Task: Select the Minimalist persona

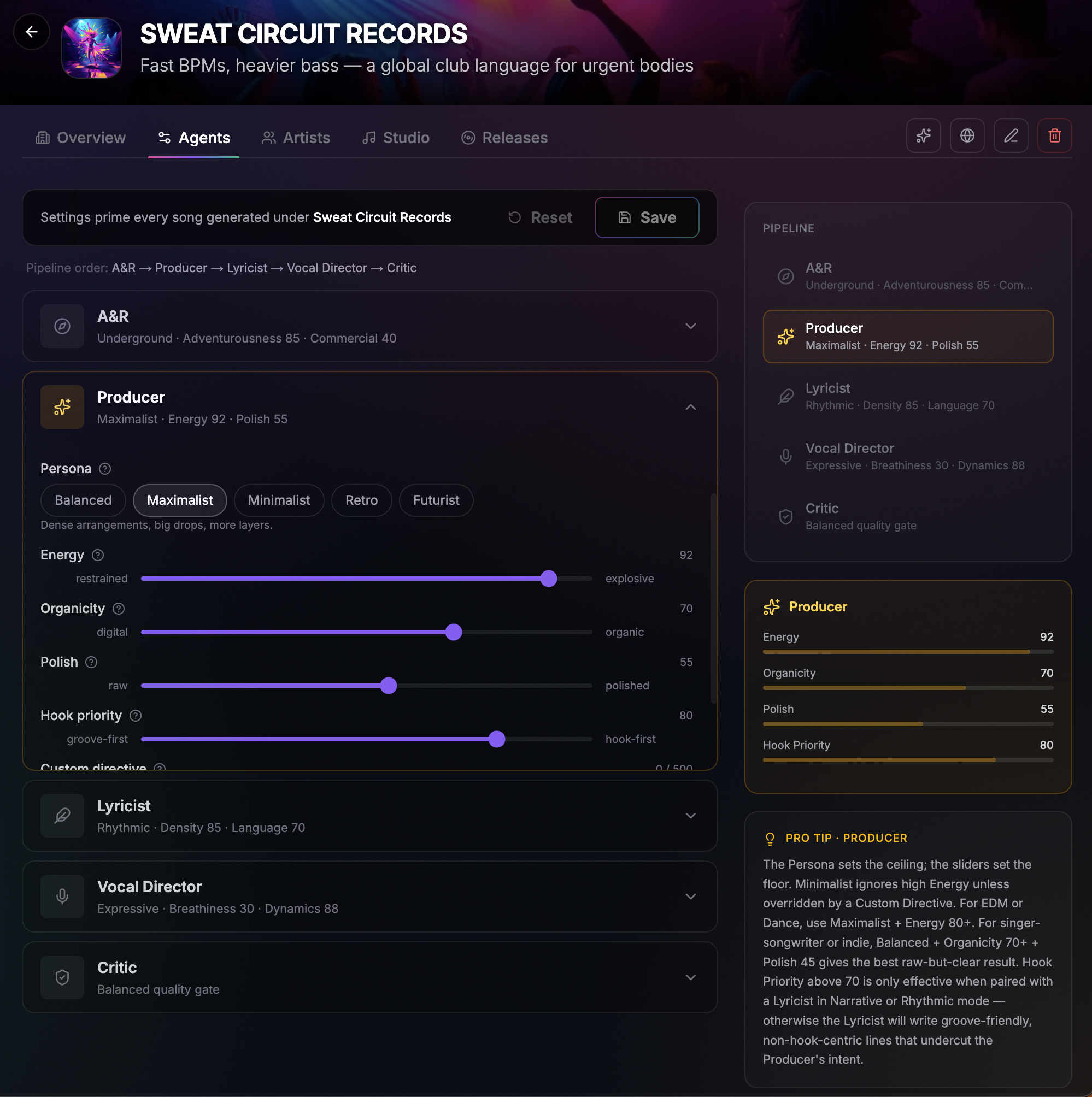Action: [279, 500]
